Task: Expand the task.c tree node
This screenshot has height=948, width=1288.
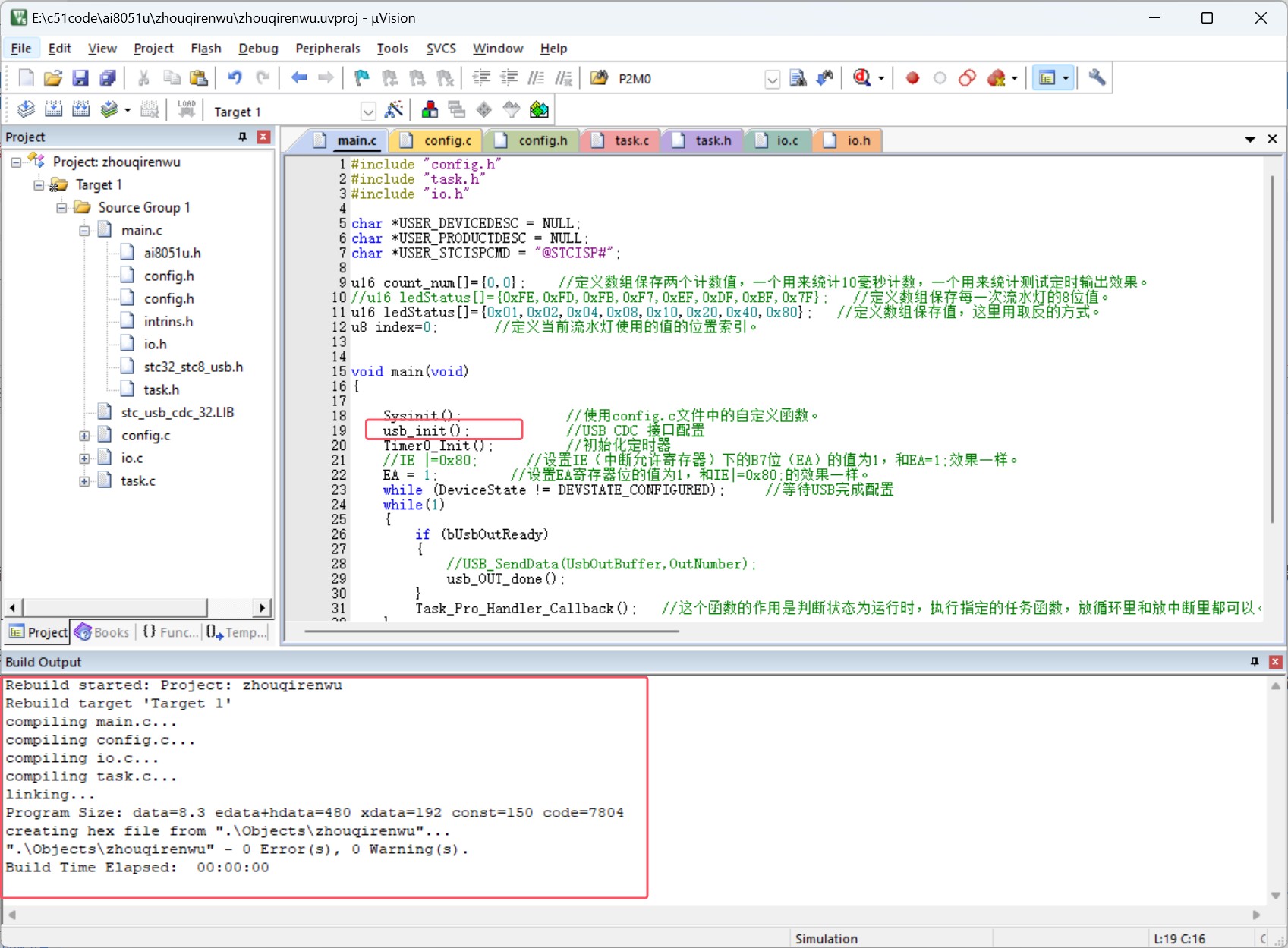Action: pyautogui.click(x=84, y=481)
